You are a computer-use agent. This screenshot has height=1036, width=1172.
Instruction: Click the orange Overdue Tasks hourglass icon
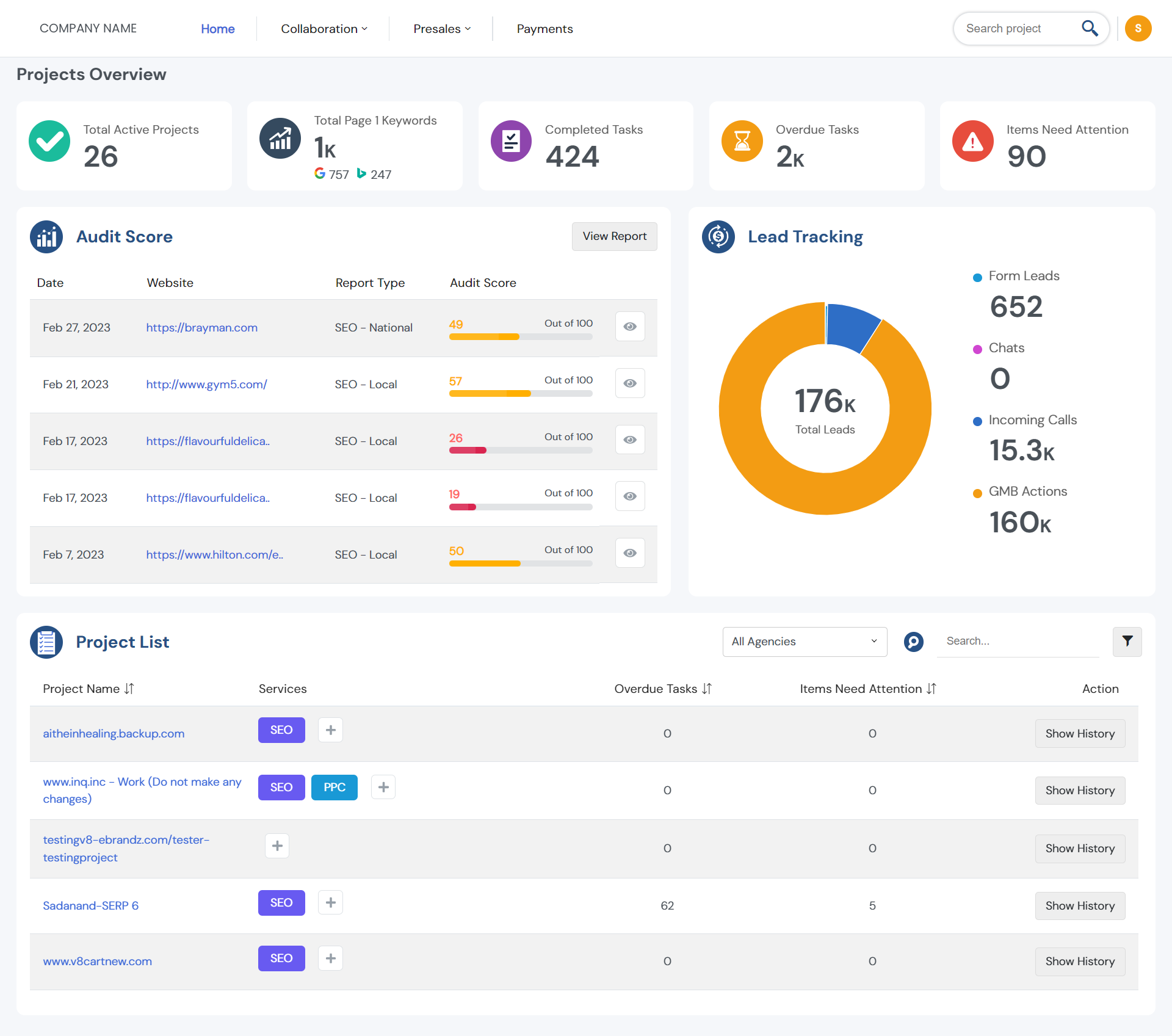coord(742,141)
